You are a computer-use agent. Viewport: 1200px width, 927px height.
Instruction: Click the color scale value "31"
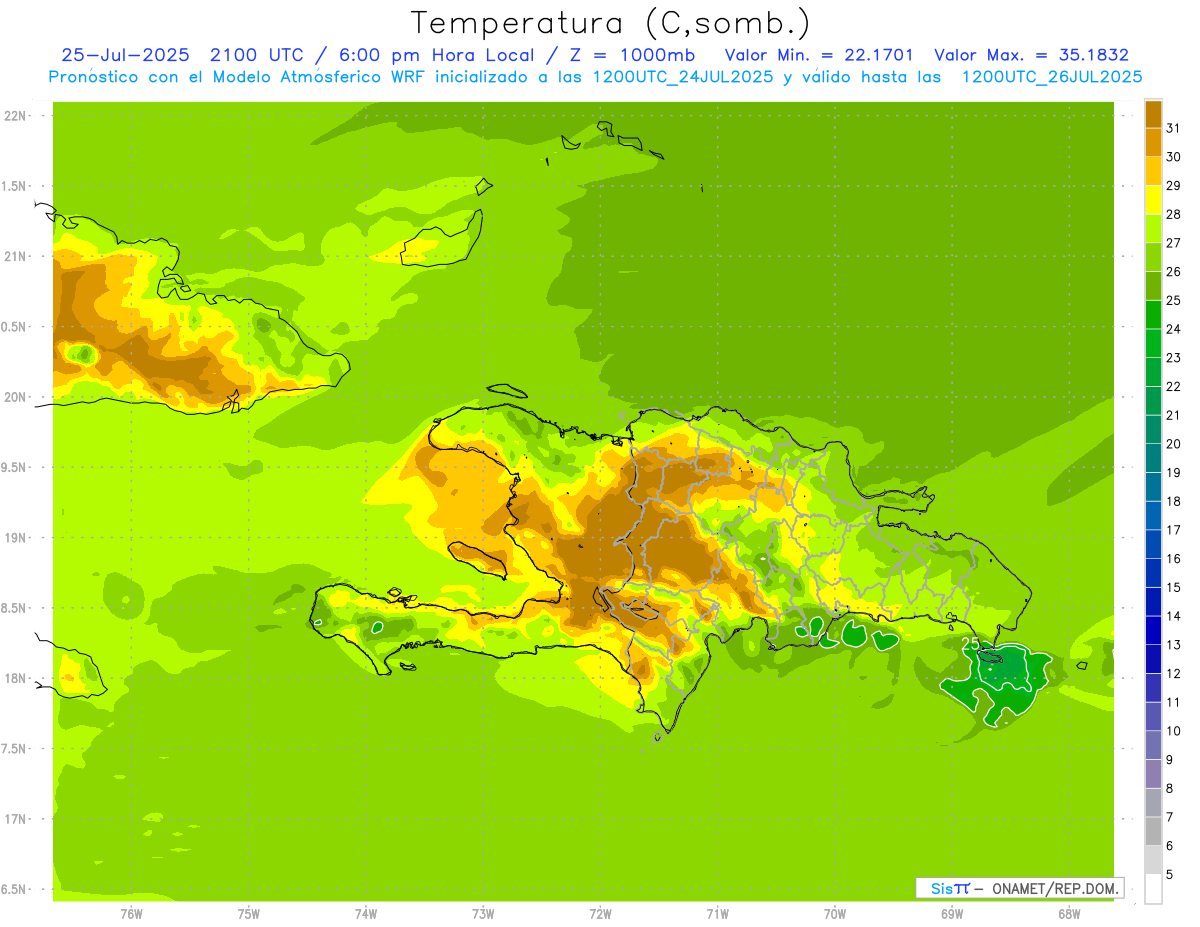(x=1173, y=128)
